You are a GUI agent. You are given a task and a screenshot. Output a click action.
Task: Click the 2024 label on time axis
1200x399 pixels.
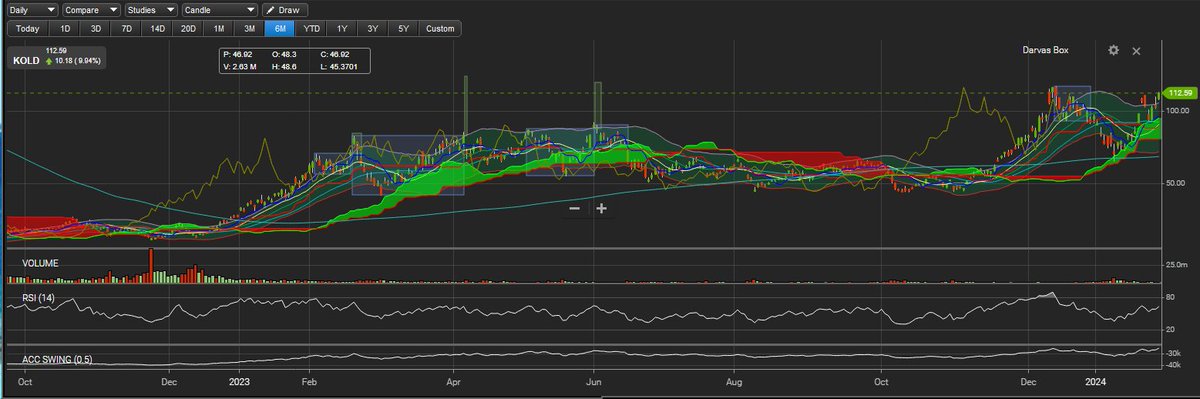pyautogui.click(x=1096, y=381)
